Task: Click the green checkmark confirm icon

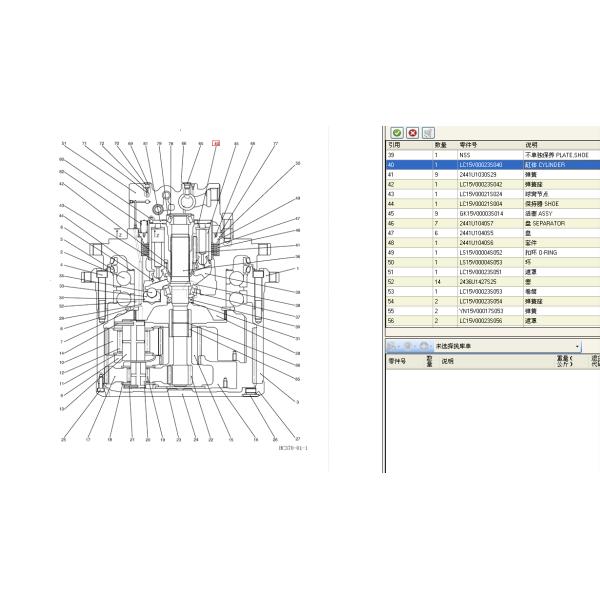Action: (x=397, y=132)
